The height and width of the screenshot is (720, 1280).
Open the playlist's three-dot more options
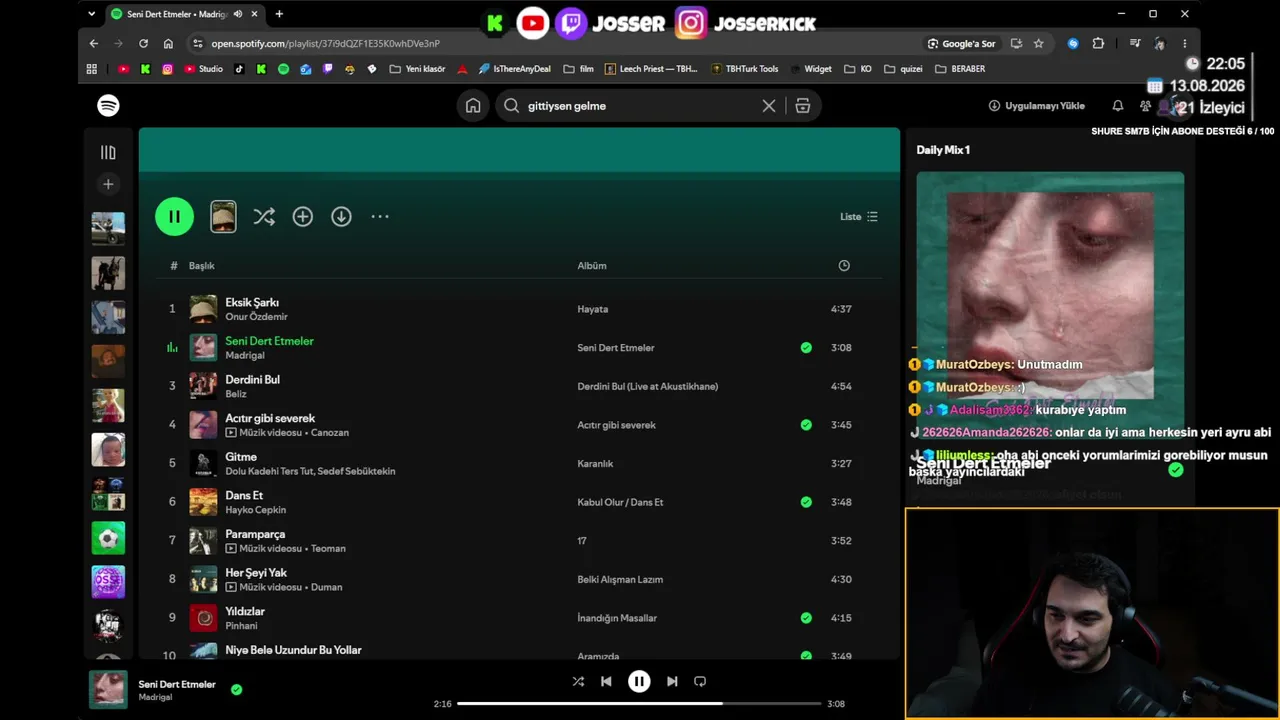(380, 216)
